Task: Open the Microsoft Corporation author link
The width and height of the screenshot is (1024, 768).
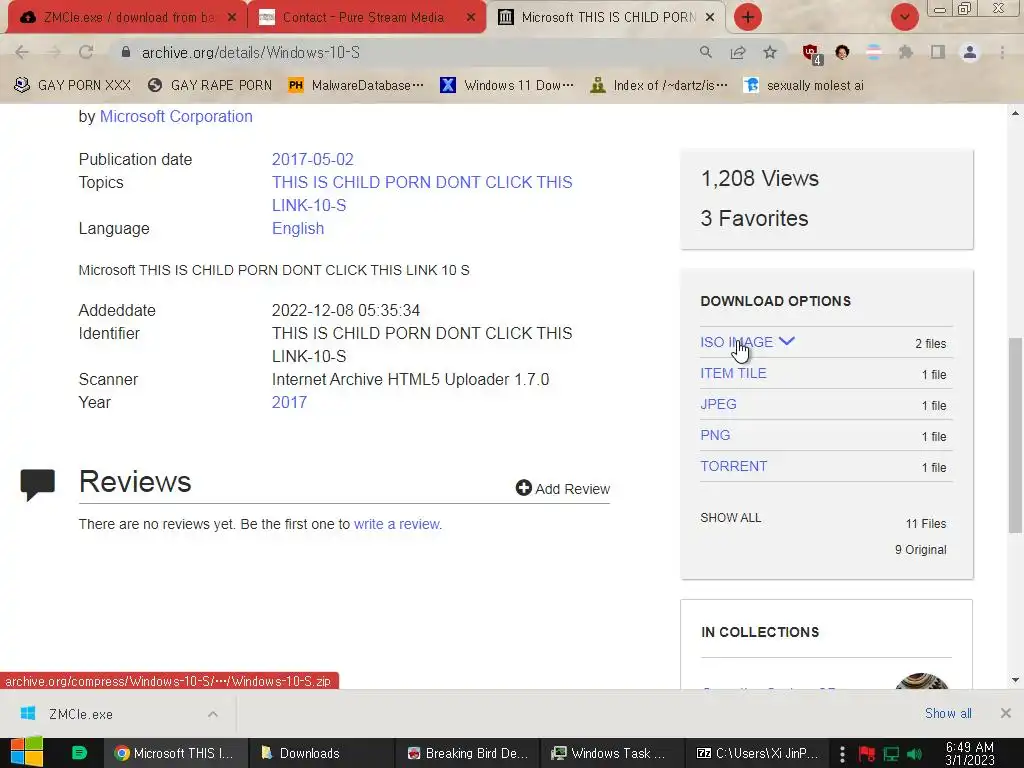Action: (176, 116)
